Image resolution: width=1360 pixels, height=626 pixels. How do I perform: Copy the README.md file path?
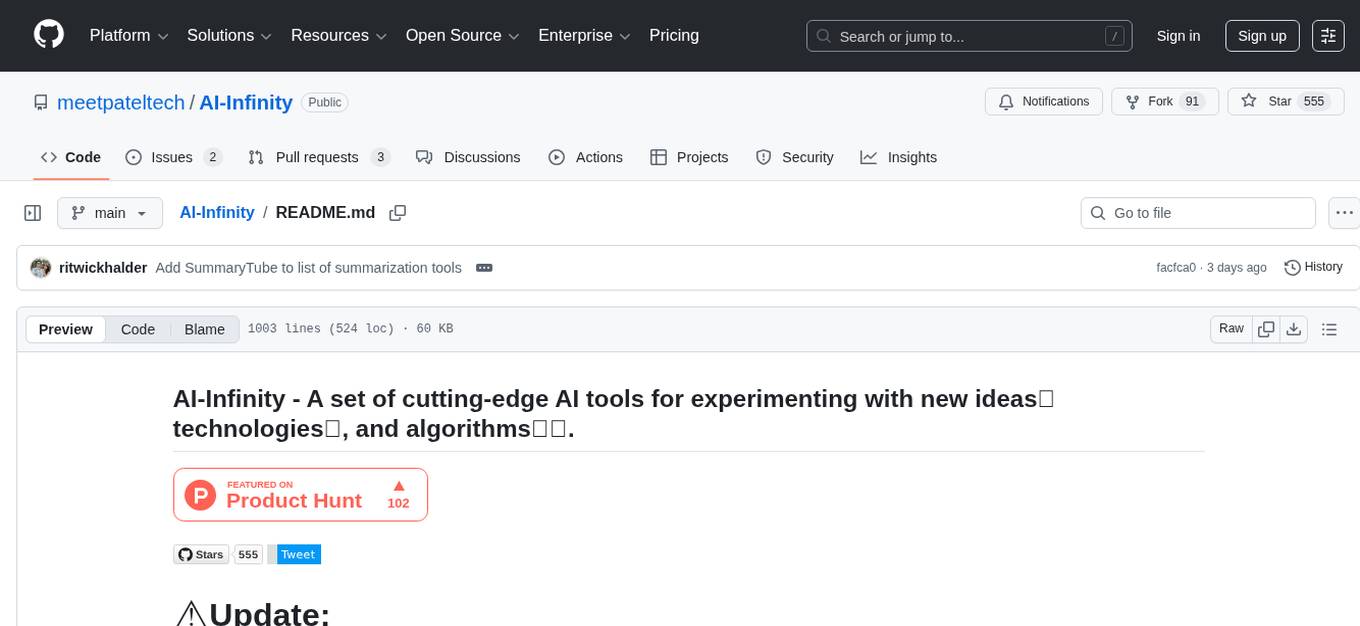click(x=398, y=213)
